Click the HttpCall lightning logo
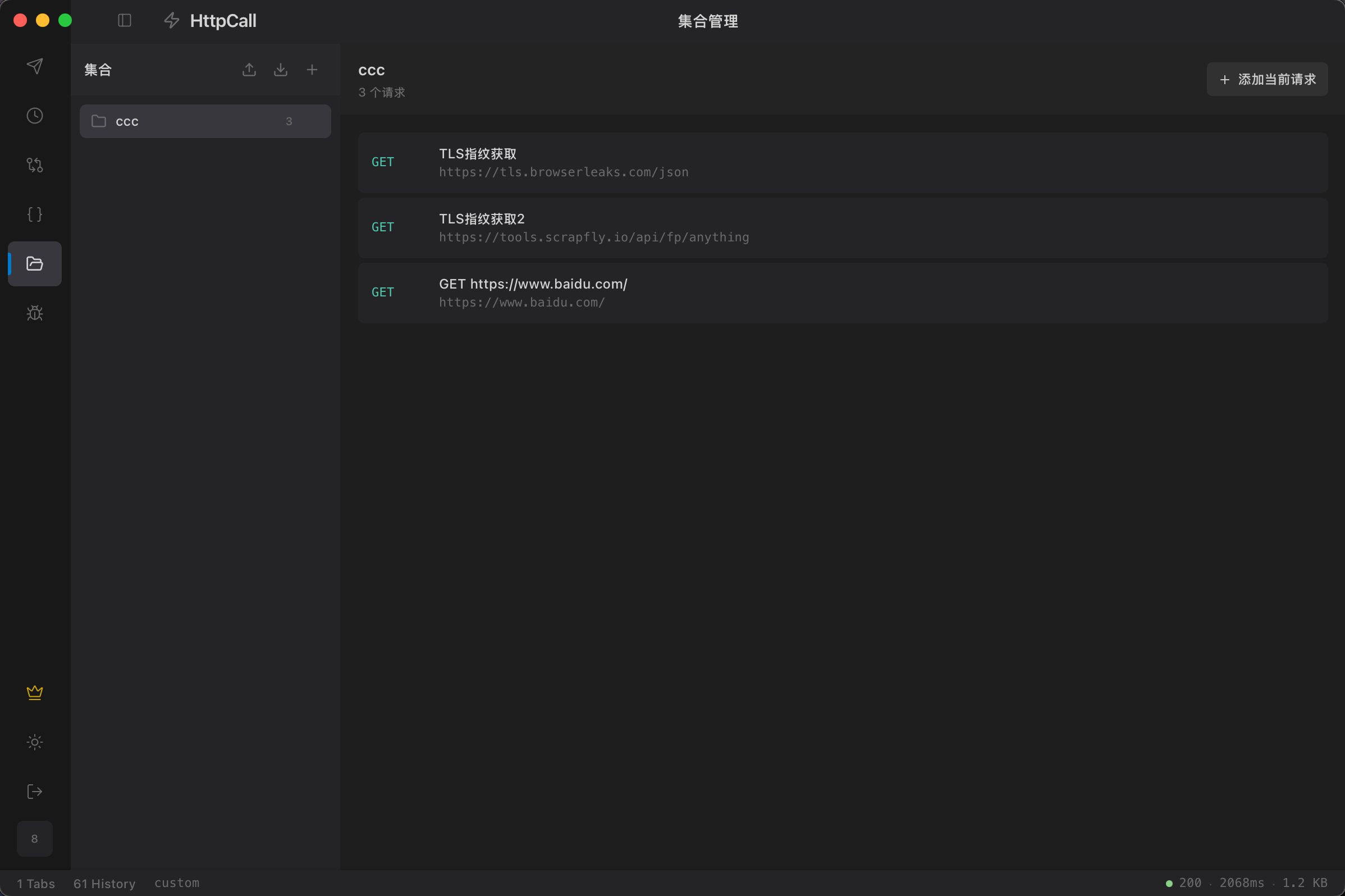 coord(171,21)
